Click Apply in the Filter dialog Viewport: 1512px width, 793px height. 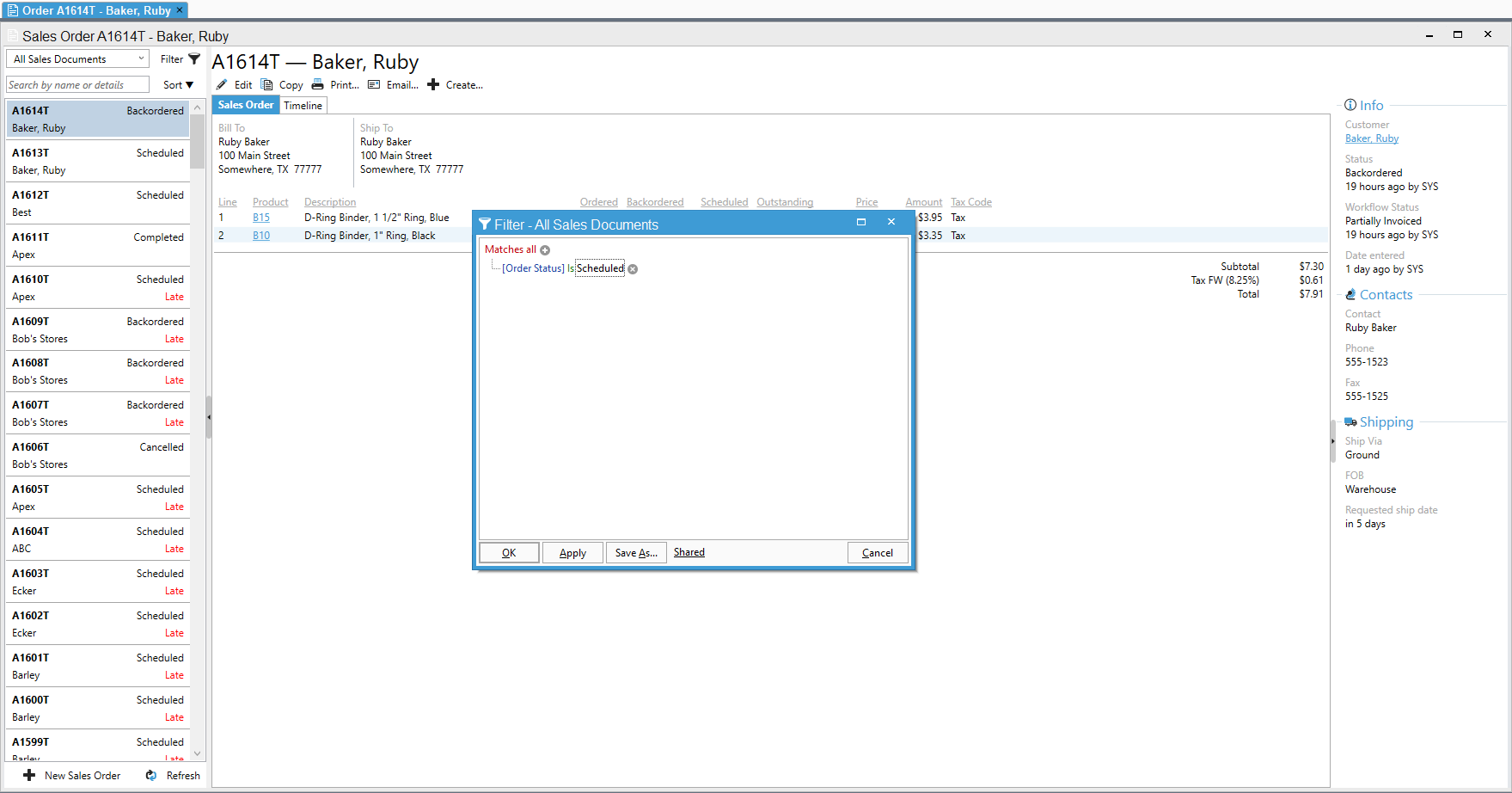pyautogui.click(x=572, y=553)
